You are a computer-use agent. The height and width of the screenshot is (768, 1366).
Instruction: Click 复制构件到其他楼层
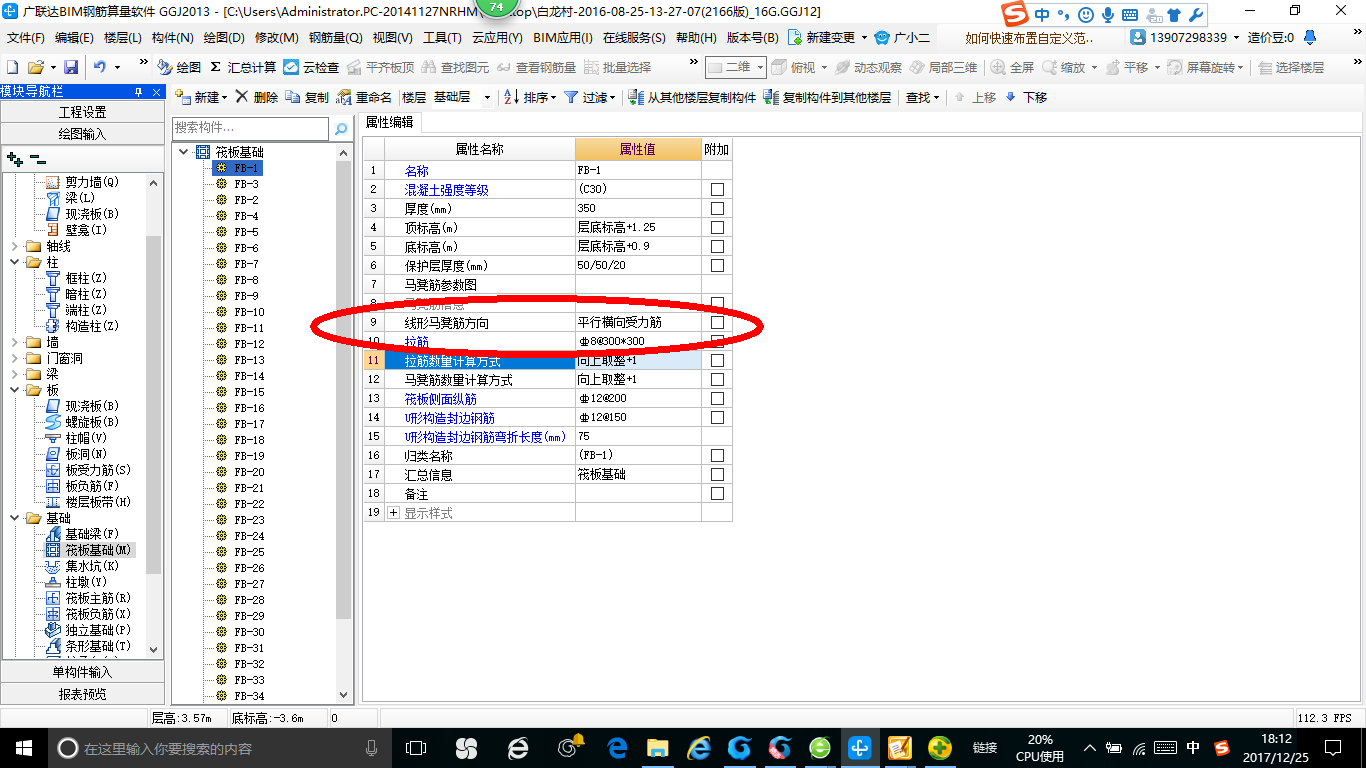(x=827, y=97)
